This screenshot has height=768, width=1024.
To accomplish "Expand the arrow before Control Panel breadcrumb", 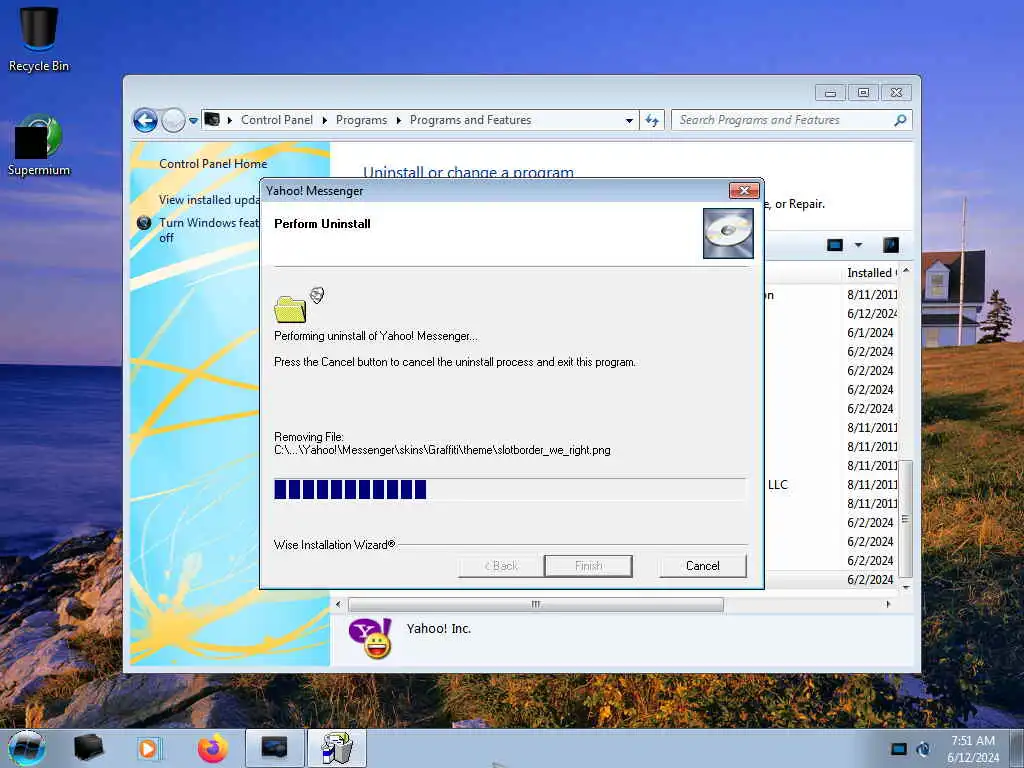I will pyautogui.click(x=230, y=120).
